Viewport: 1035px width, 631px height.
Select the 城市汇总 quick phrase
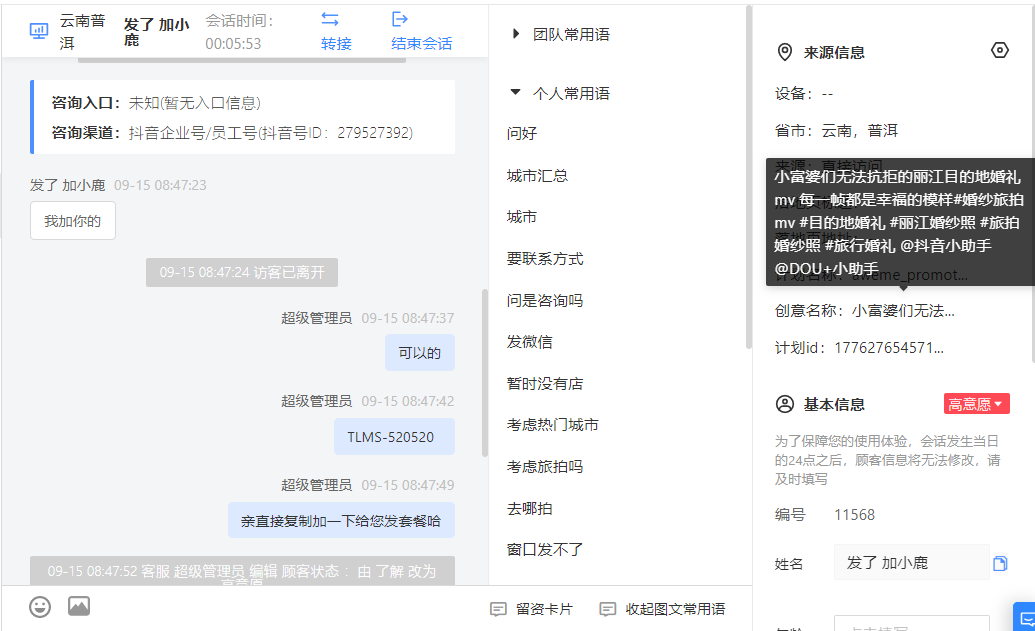coord(537,176)
